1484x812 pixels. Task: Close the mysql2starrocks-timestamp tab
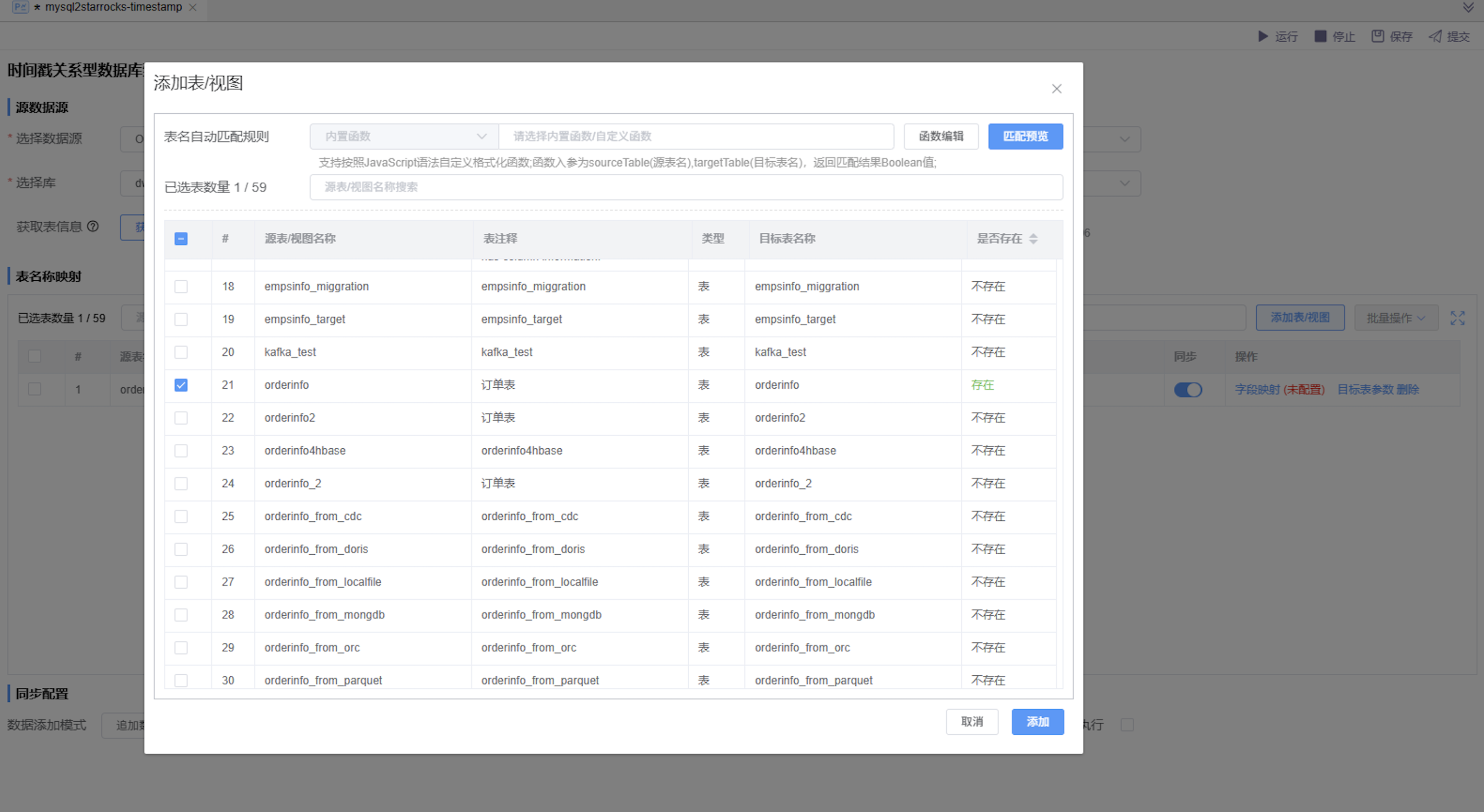(193, 7)
